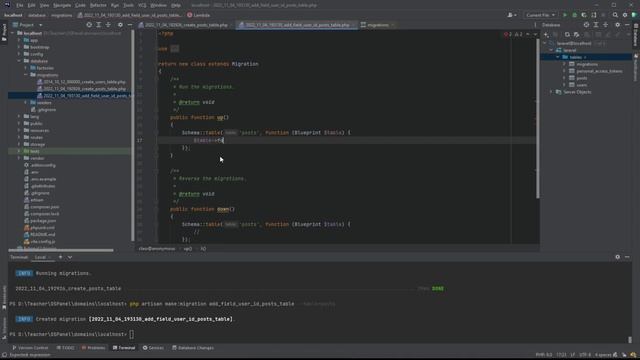Expand the app folder in the project tree
Viewport: 640px width, 360px height.
coord(19,40)
